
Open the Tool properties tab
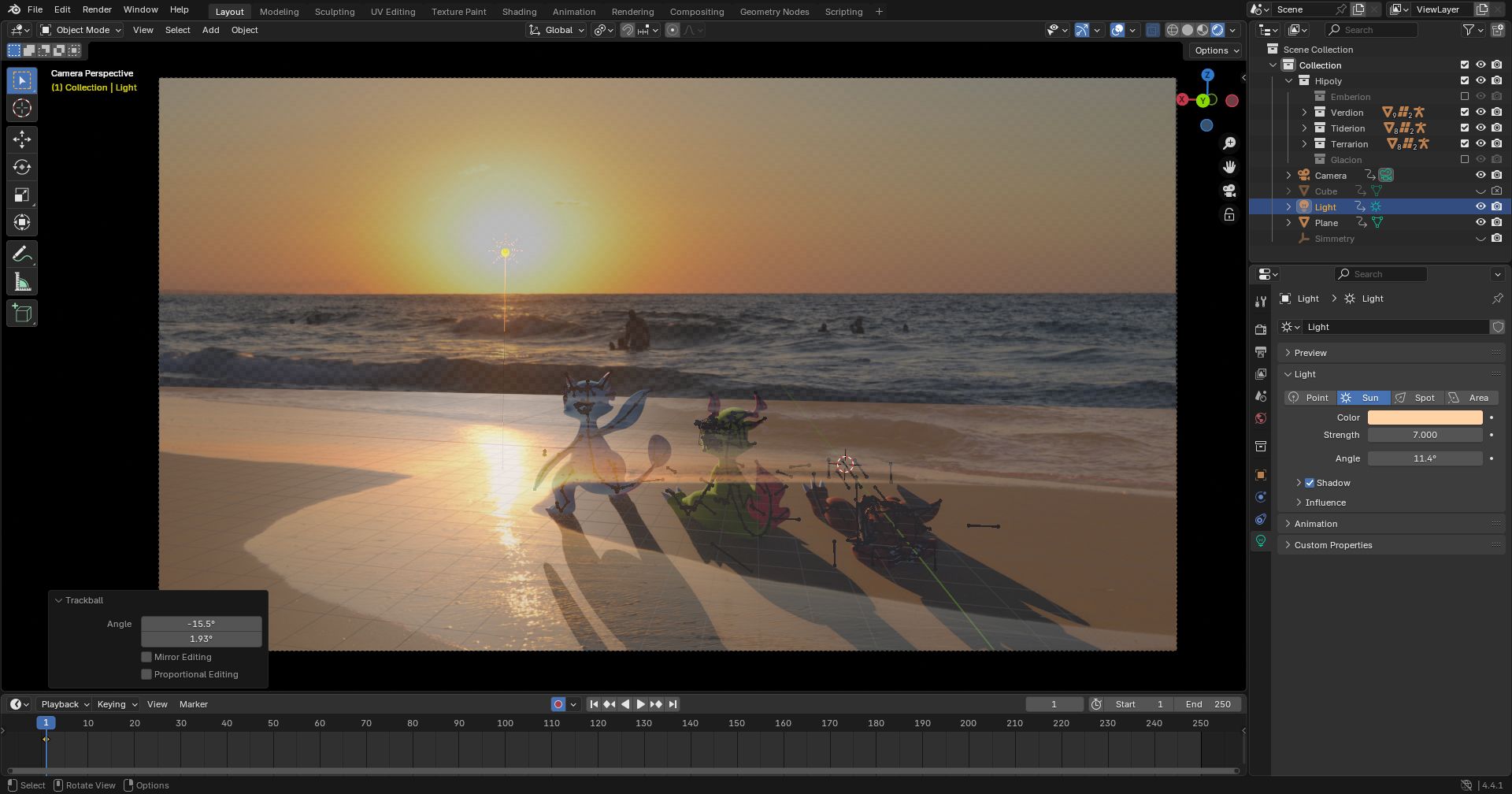pos(1261,301)
